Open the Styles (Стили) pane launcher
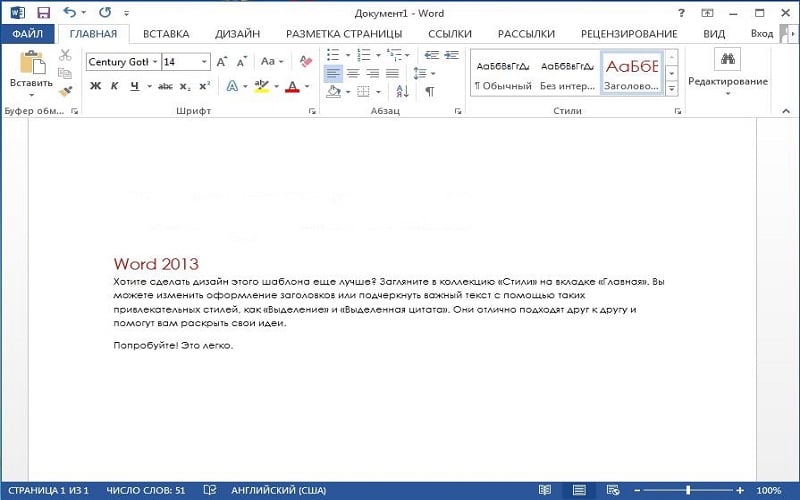800x500 pixels. [678, 111]
